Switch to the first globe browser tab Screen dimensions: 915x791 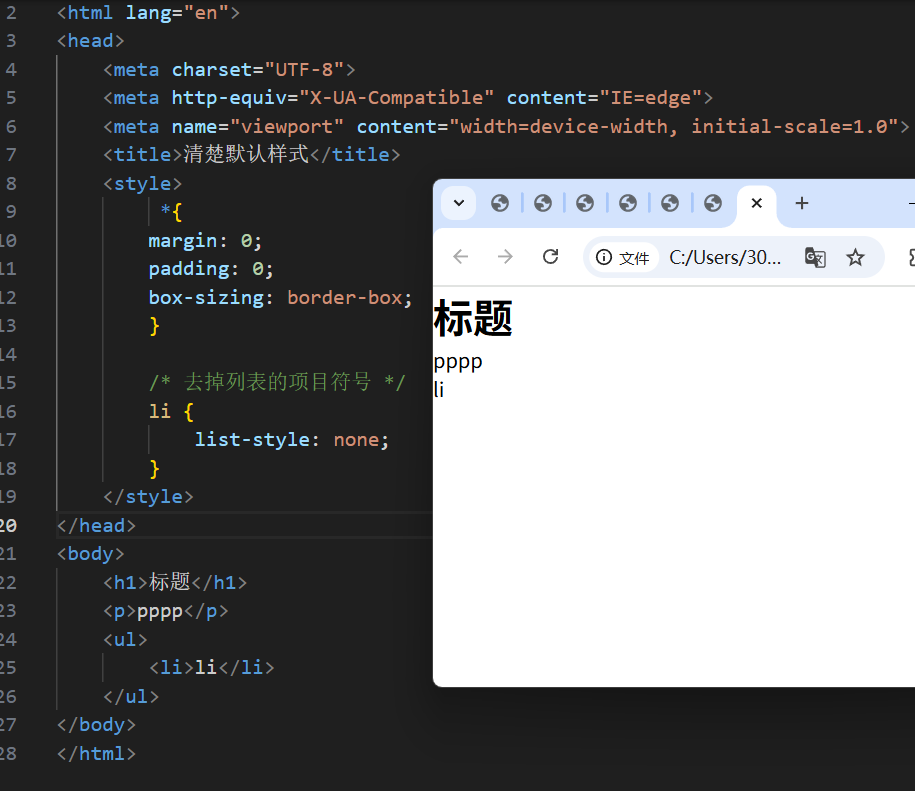pyautogui.click(x=500, y=203)
